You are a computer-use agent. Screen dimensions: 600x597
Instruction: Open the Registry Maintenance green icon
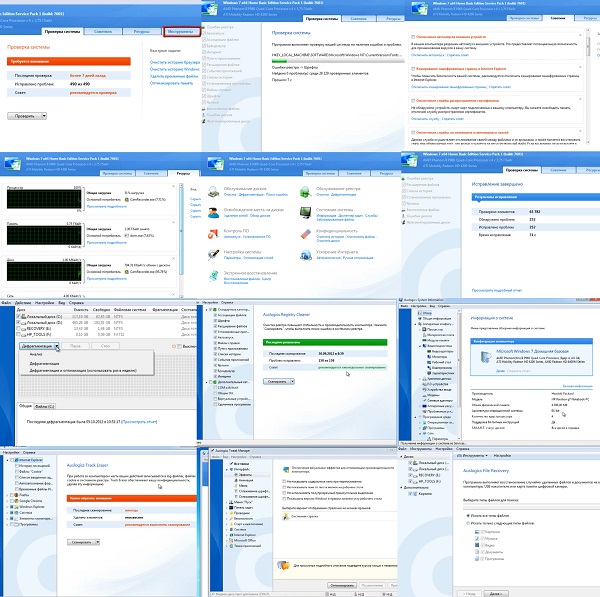tap(305, 192)
